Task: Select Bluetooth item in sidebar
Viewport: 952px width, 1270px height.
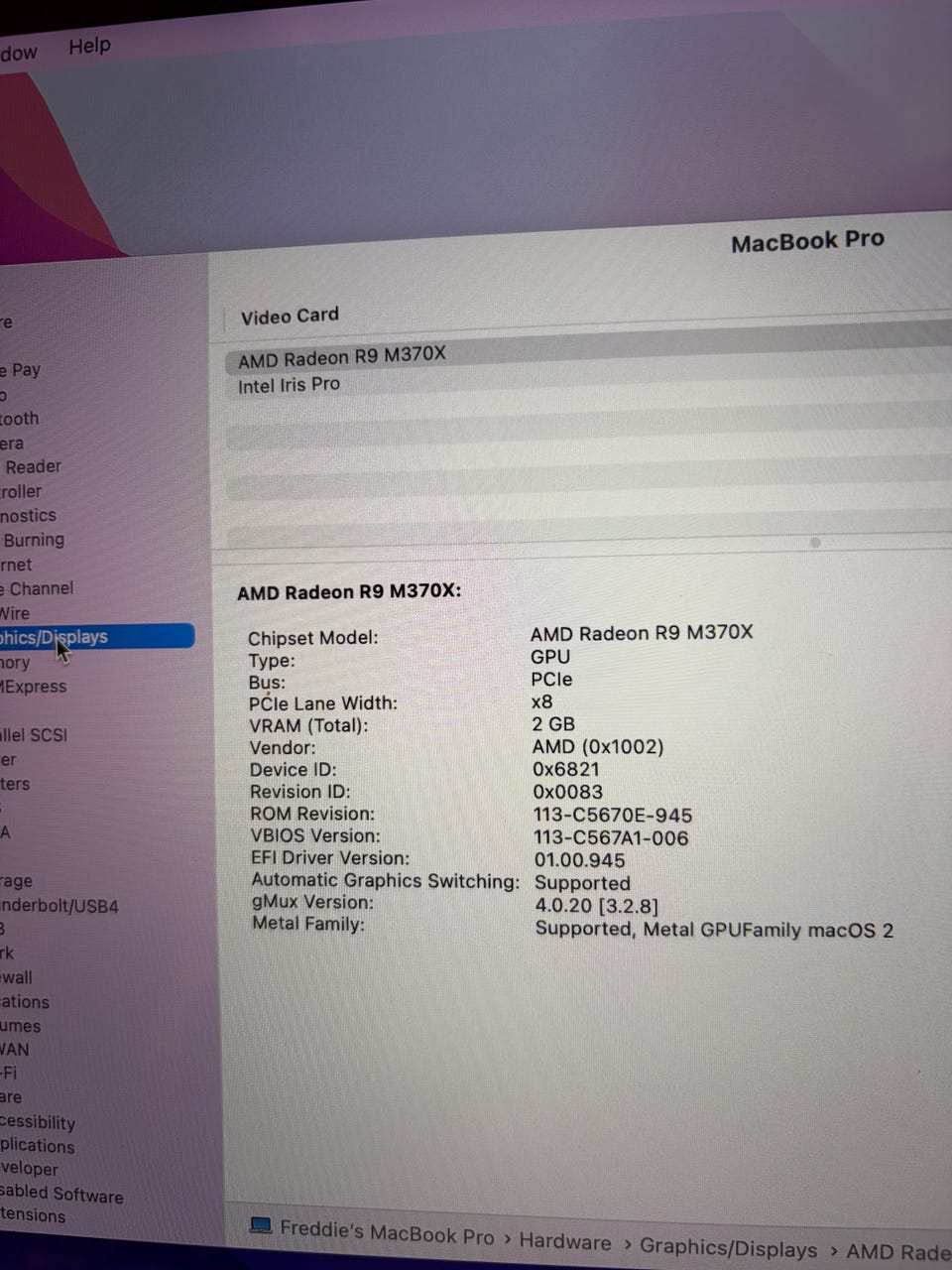Action: click(x=20, y=419)
